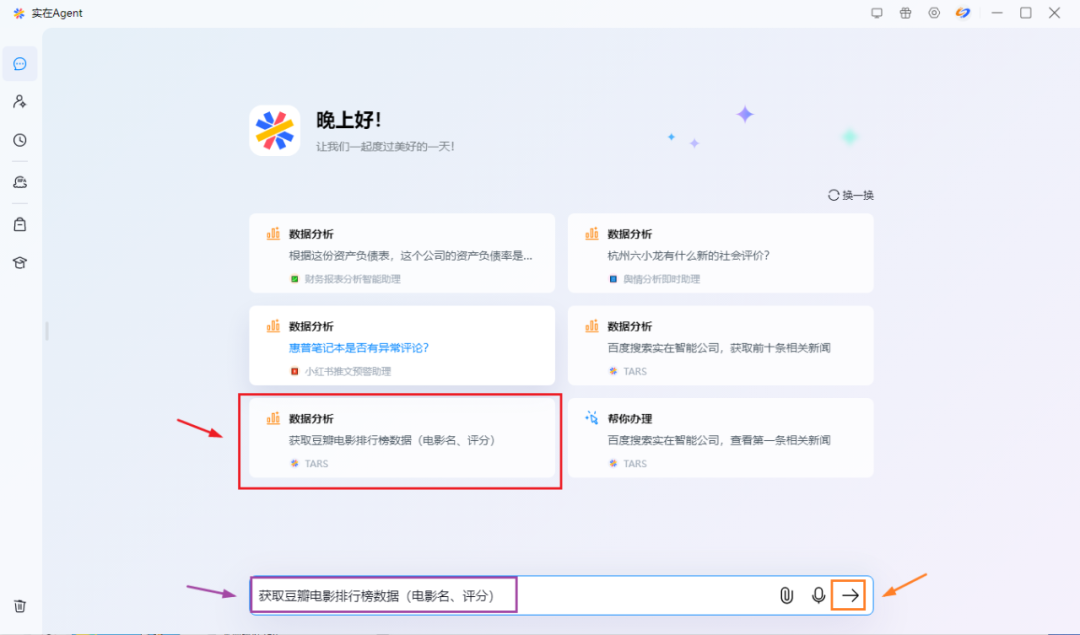
Task: Open the gift icon in the title bar
Action: 904,13
